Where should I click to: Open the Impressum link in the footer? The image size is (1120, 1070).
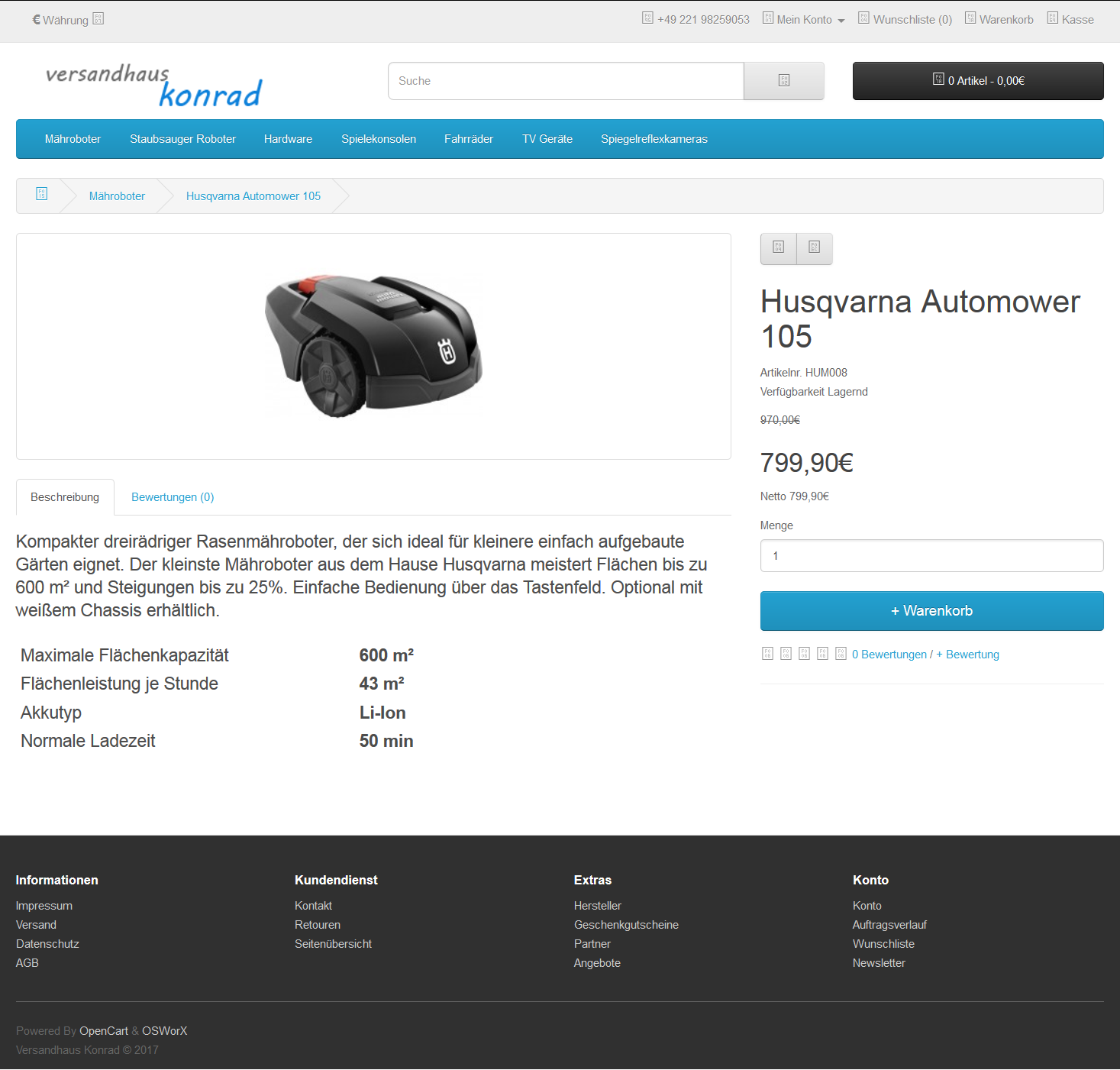coord(44,906)
